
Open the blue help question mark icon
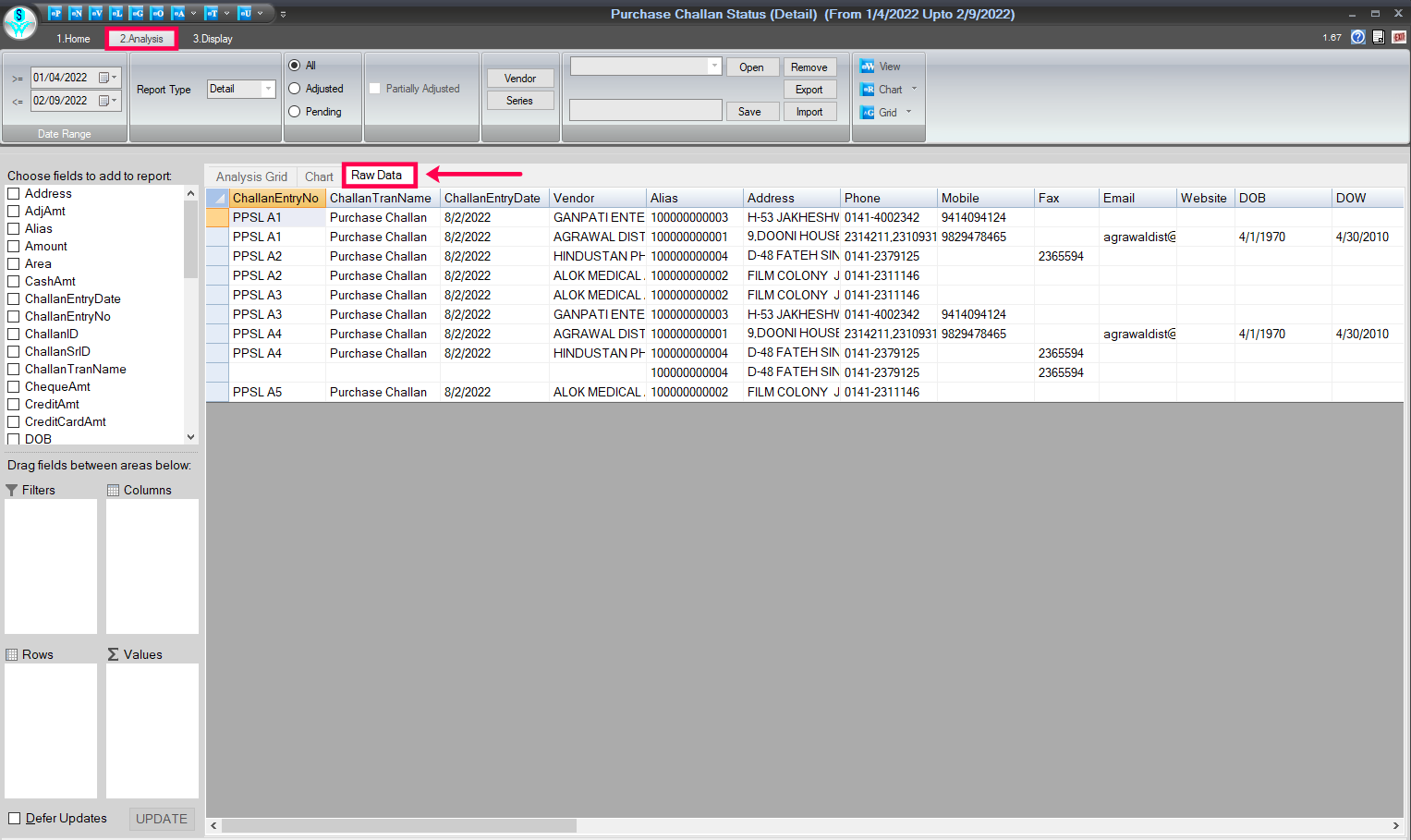(x=1357, y=37)
